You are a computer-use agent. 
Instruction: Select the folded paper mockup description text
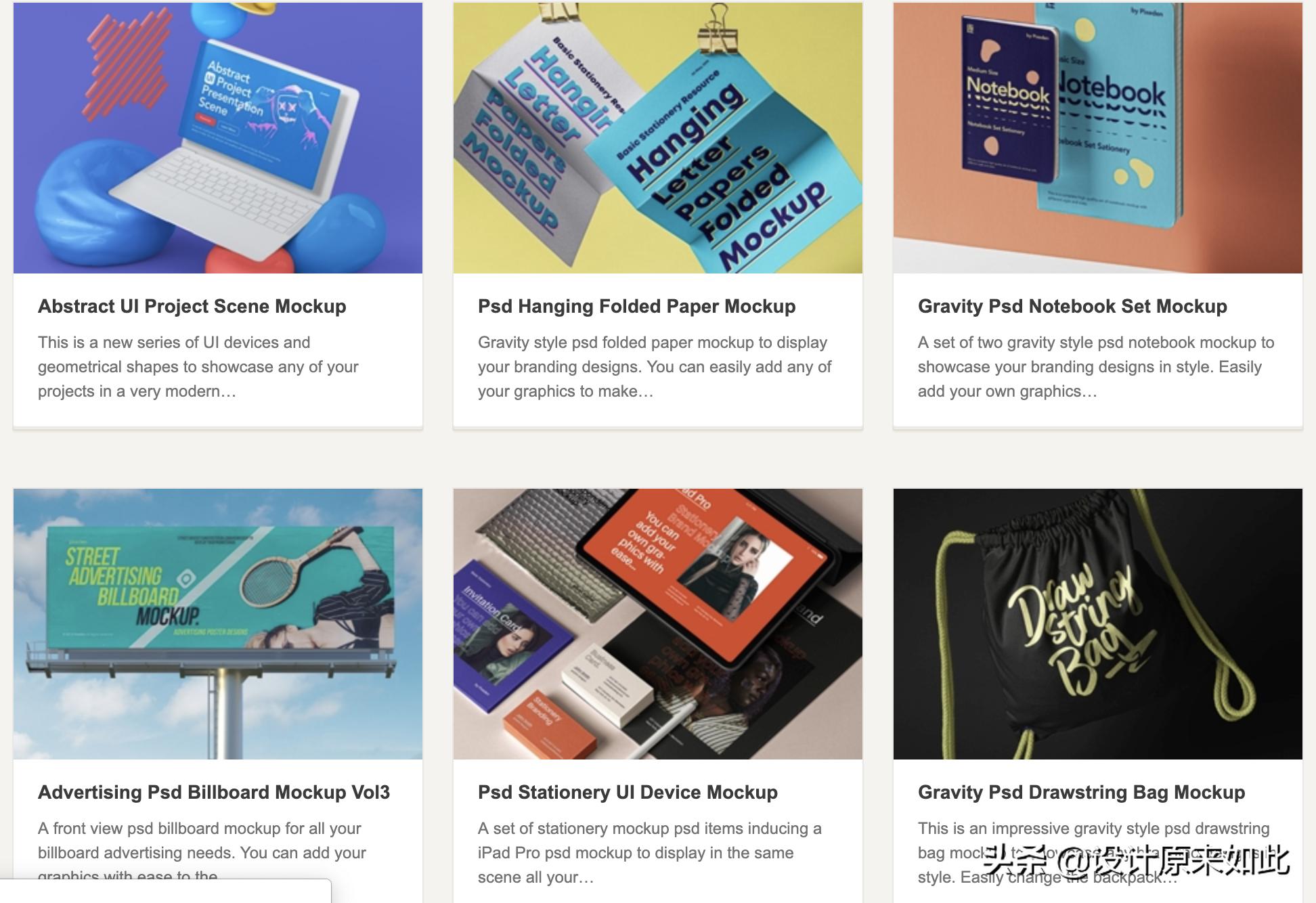(655, 367)
